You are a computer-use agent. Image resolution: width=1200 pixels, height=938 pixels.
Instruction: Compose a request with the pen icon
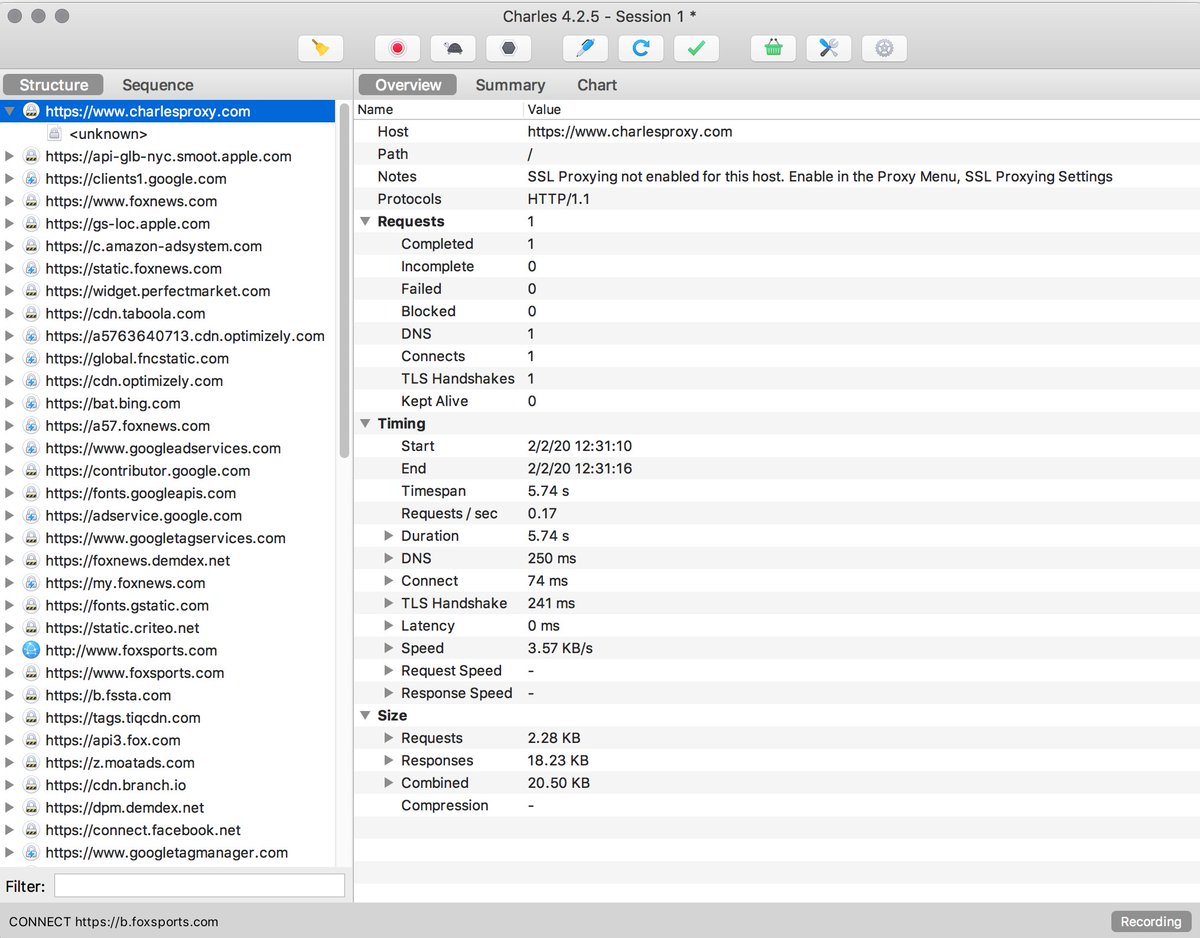(585, 47)
